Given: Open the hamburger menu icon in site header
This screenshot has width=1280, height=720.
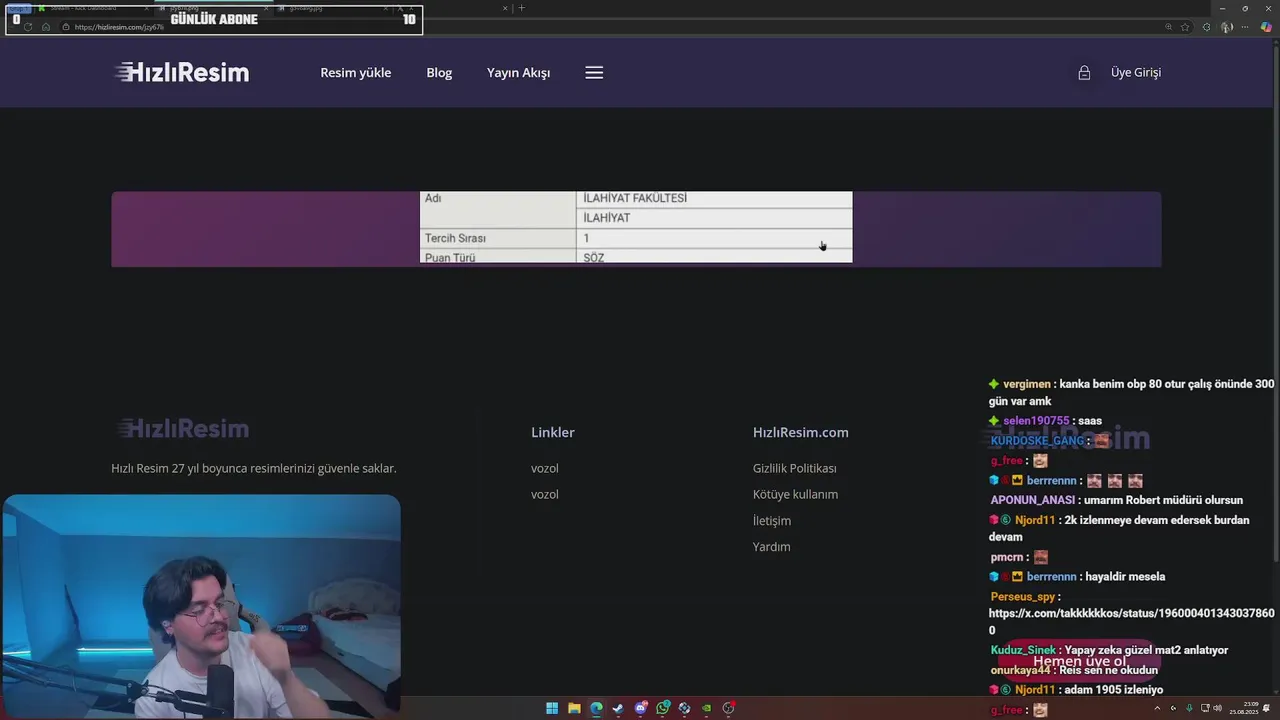Looking at the screenshot, I should click(594, 72).
